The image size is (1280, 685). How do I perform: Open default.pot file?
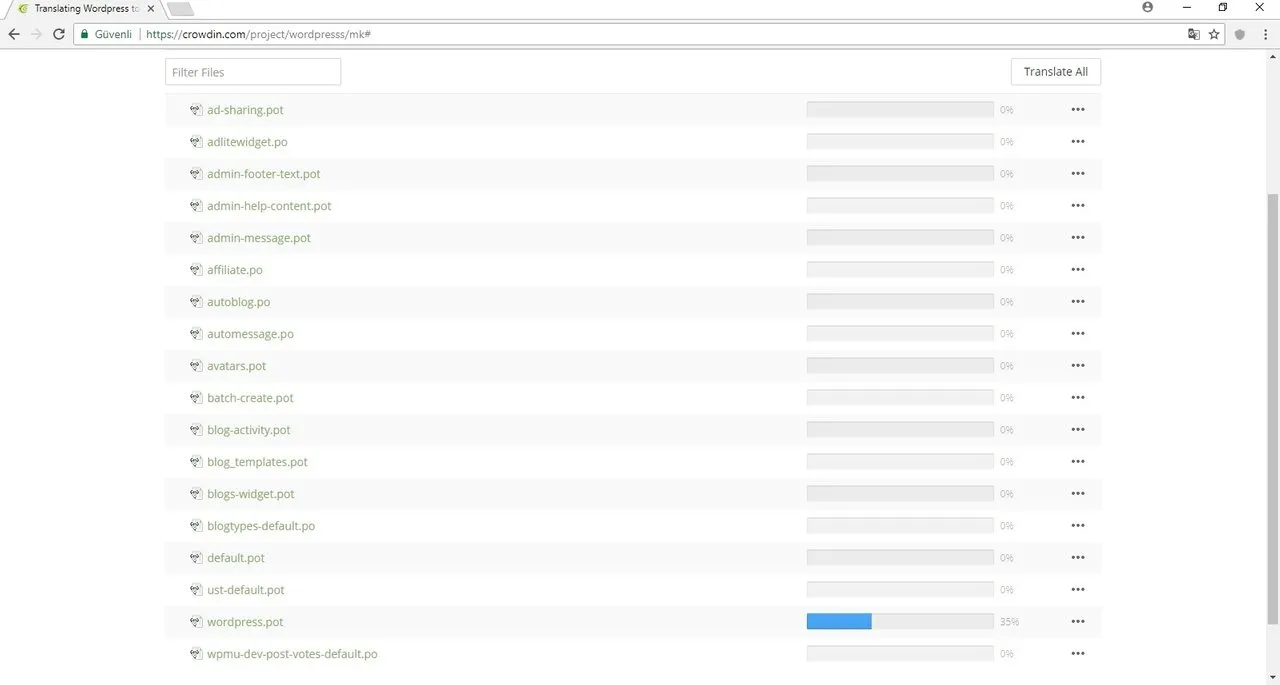tap(236, 558)
